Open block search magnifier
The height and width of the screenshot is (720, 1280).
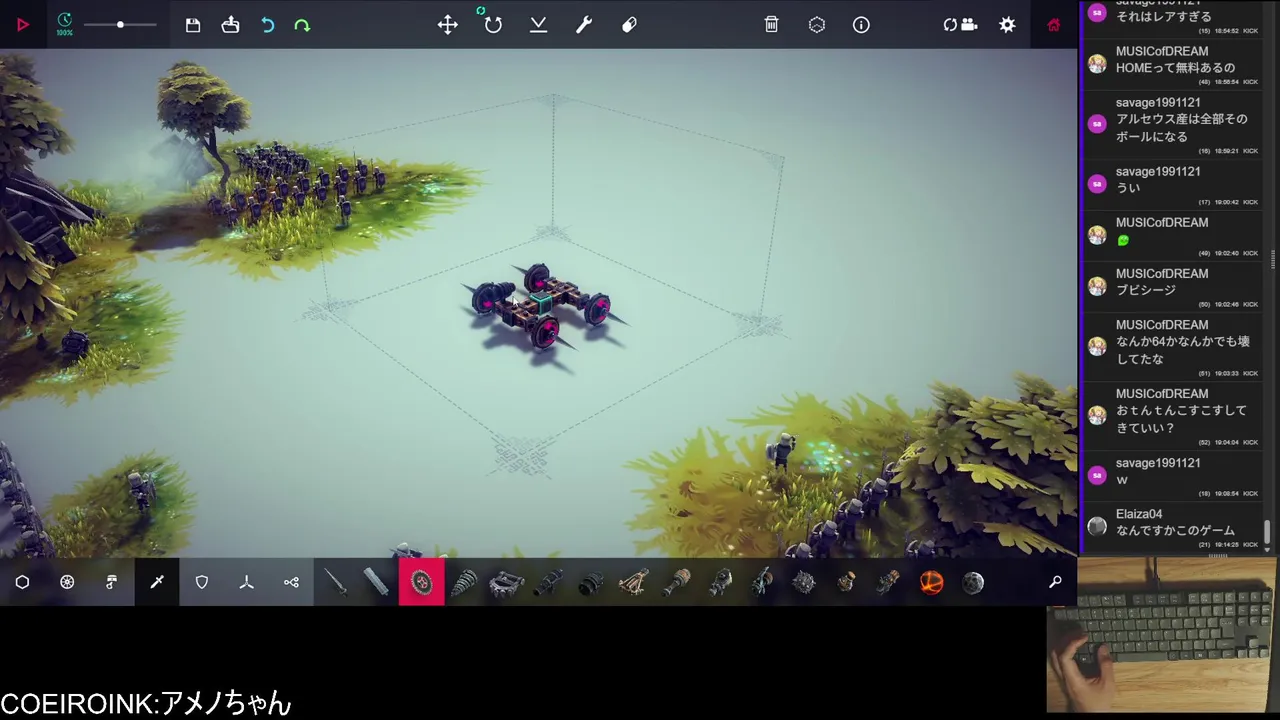tap(1055, 582)
